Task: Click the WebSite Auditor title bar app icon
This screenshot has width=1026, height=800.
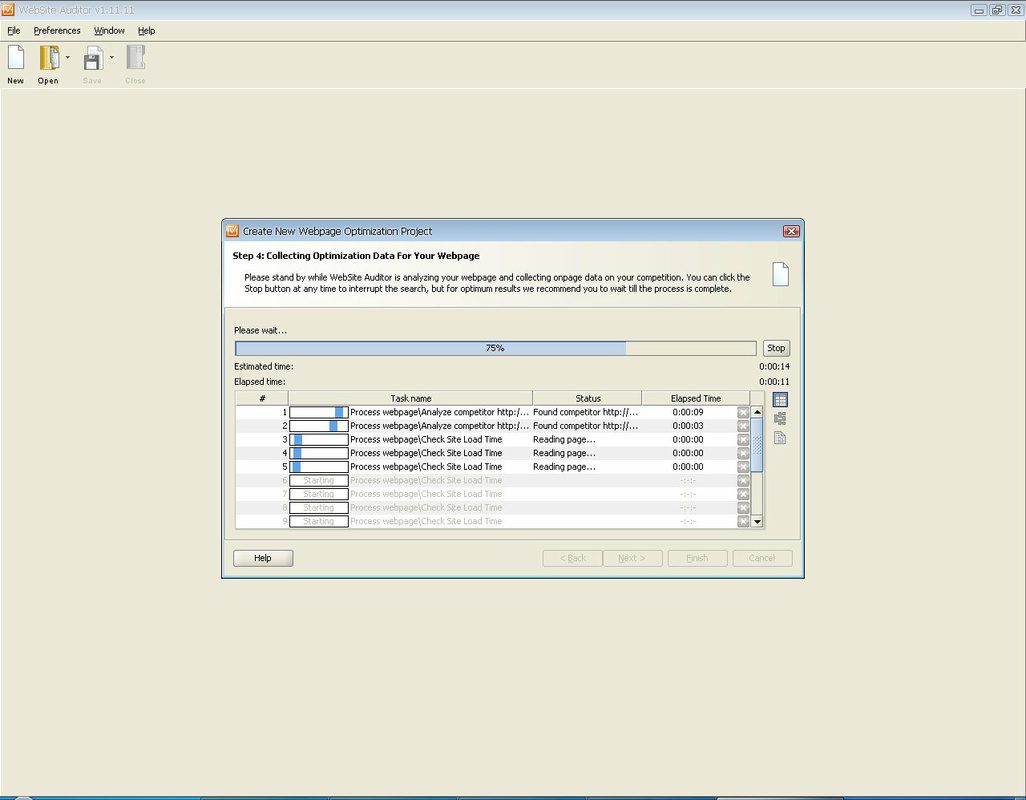Action: tap(8, 10)
